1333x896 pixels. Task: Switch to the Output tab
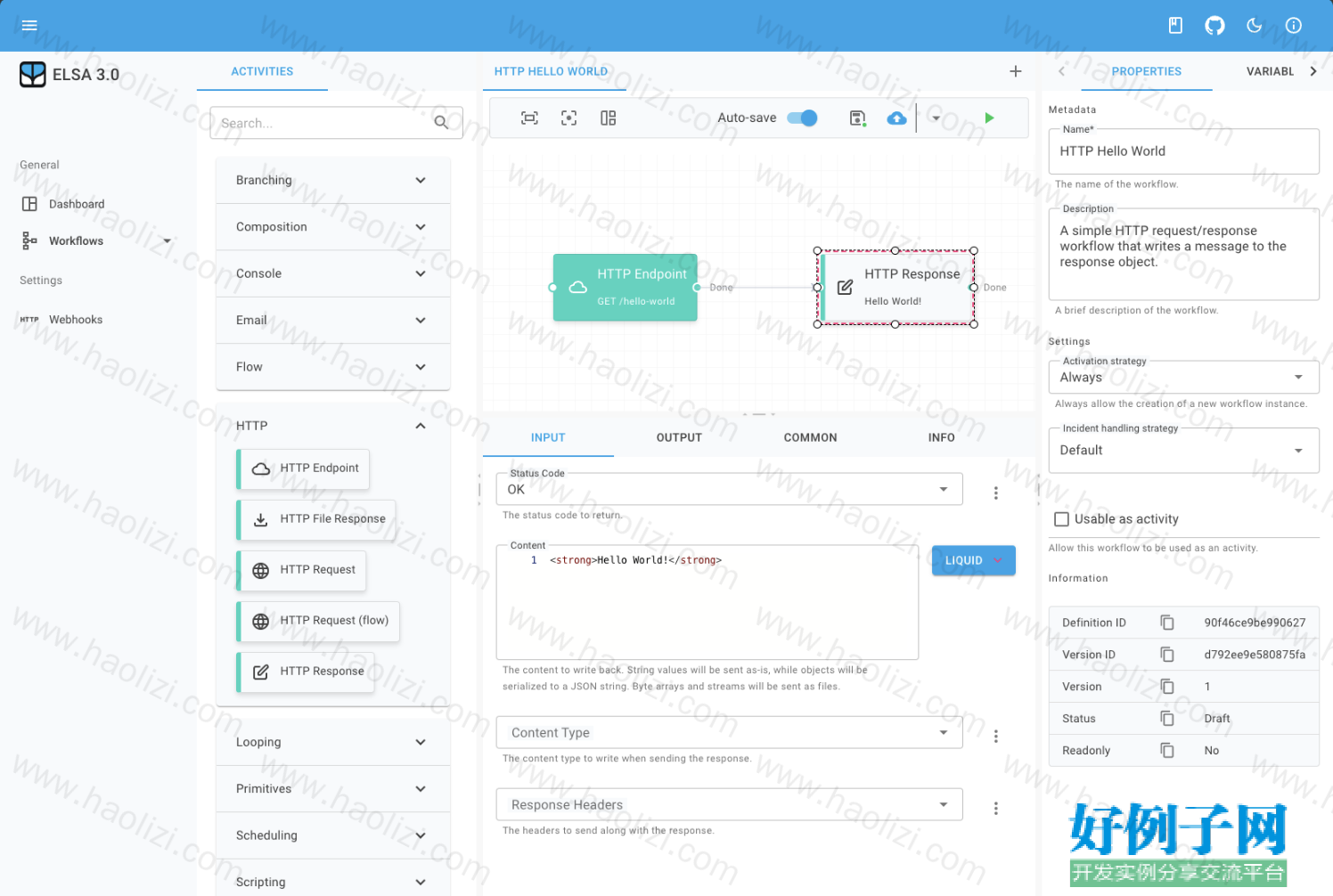[x=679, y=437]
